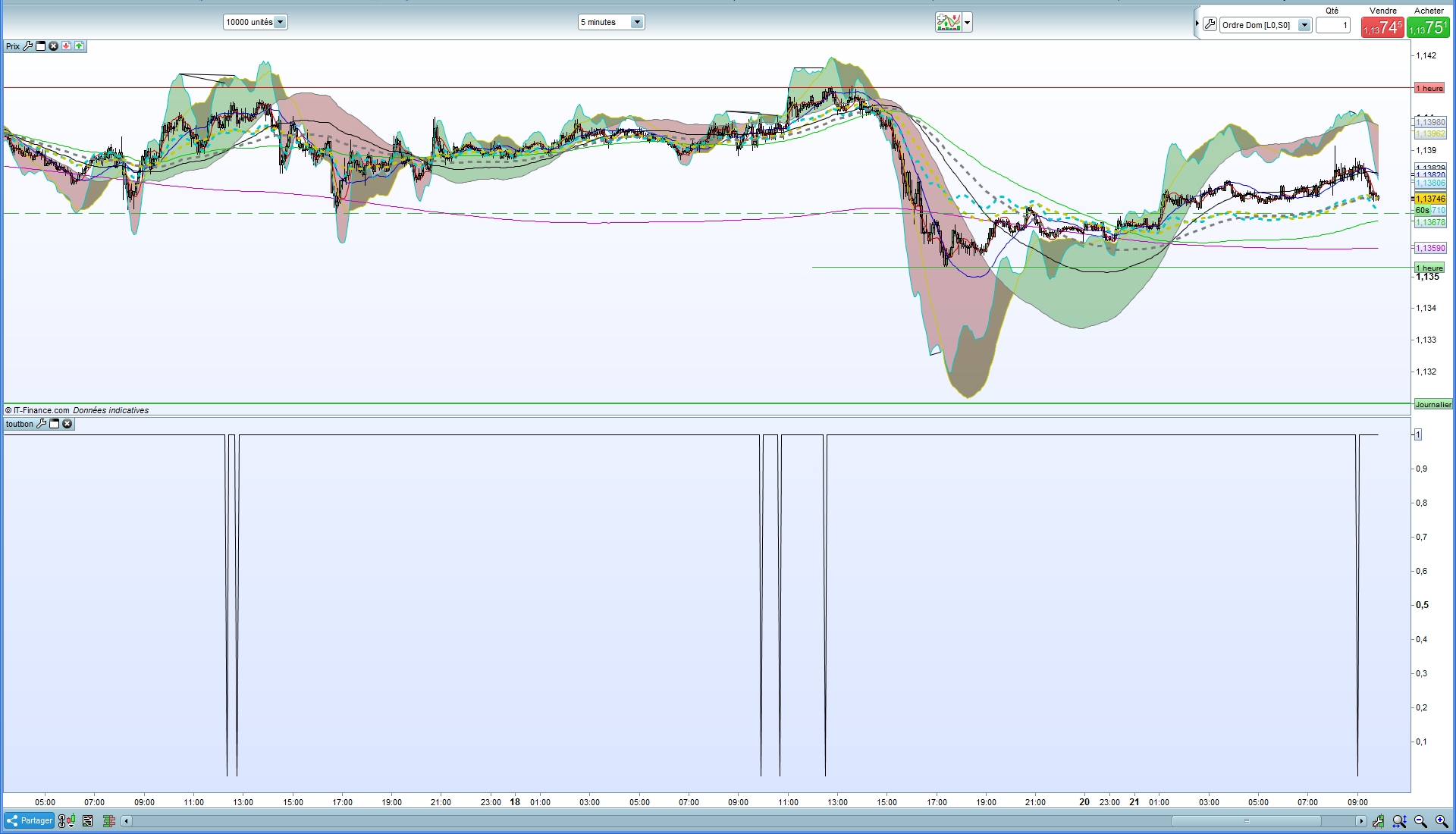Click the green up-arrow export icon

(79, 46)
